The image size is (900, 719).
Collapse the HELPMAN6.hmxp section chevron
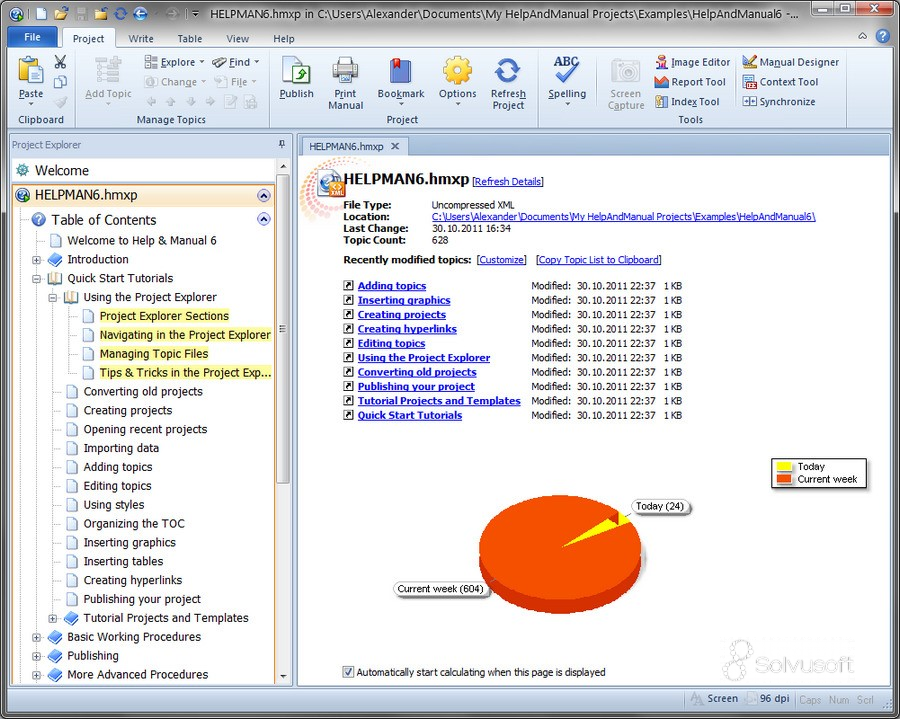pyautogui.click(x=263, y=195)
